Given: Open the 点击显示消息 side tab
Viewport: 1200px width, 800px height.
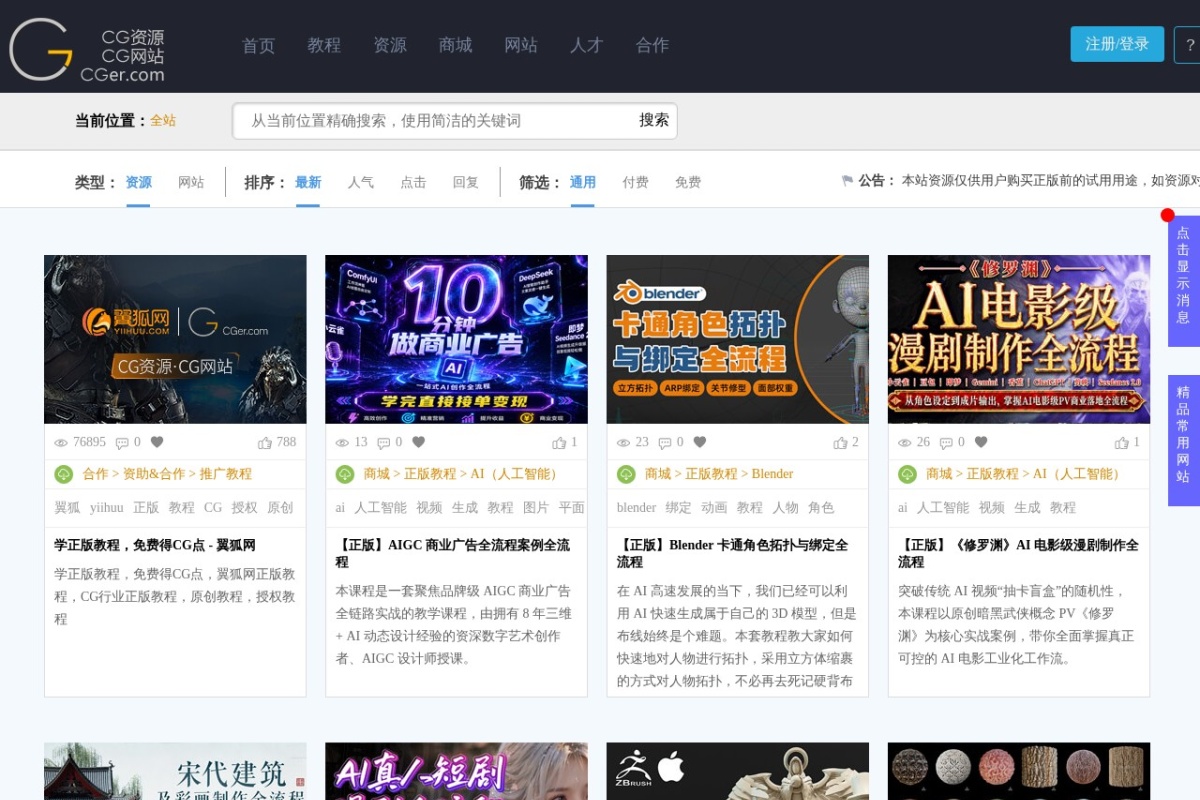Looking at the screenshot, I should tap(1184, 281).
